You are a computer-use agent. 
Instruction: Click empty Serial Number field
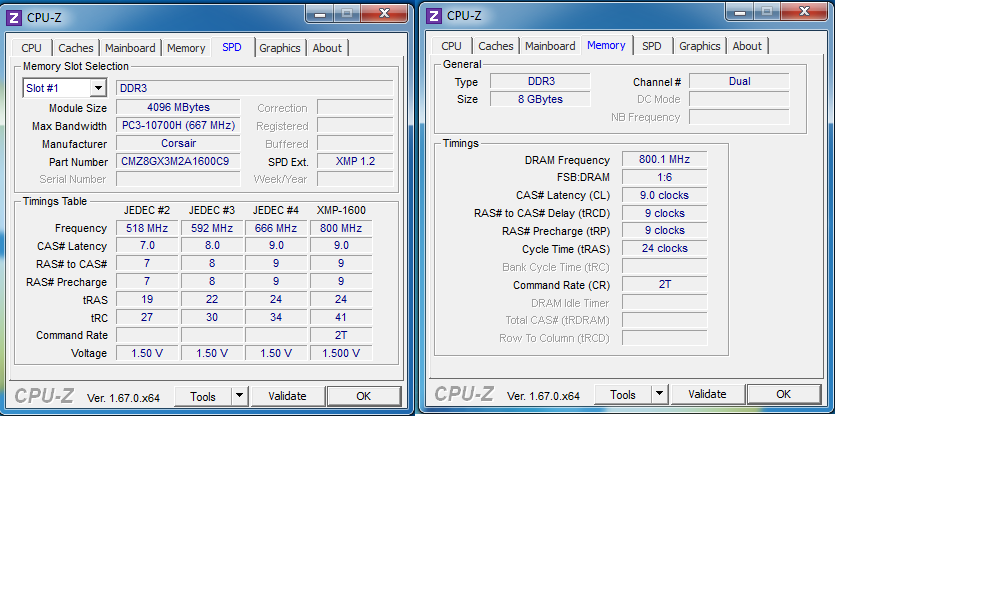pos(178,179)
